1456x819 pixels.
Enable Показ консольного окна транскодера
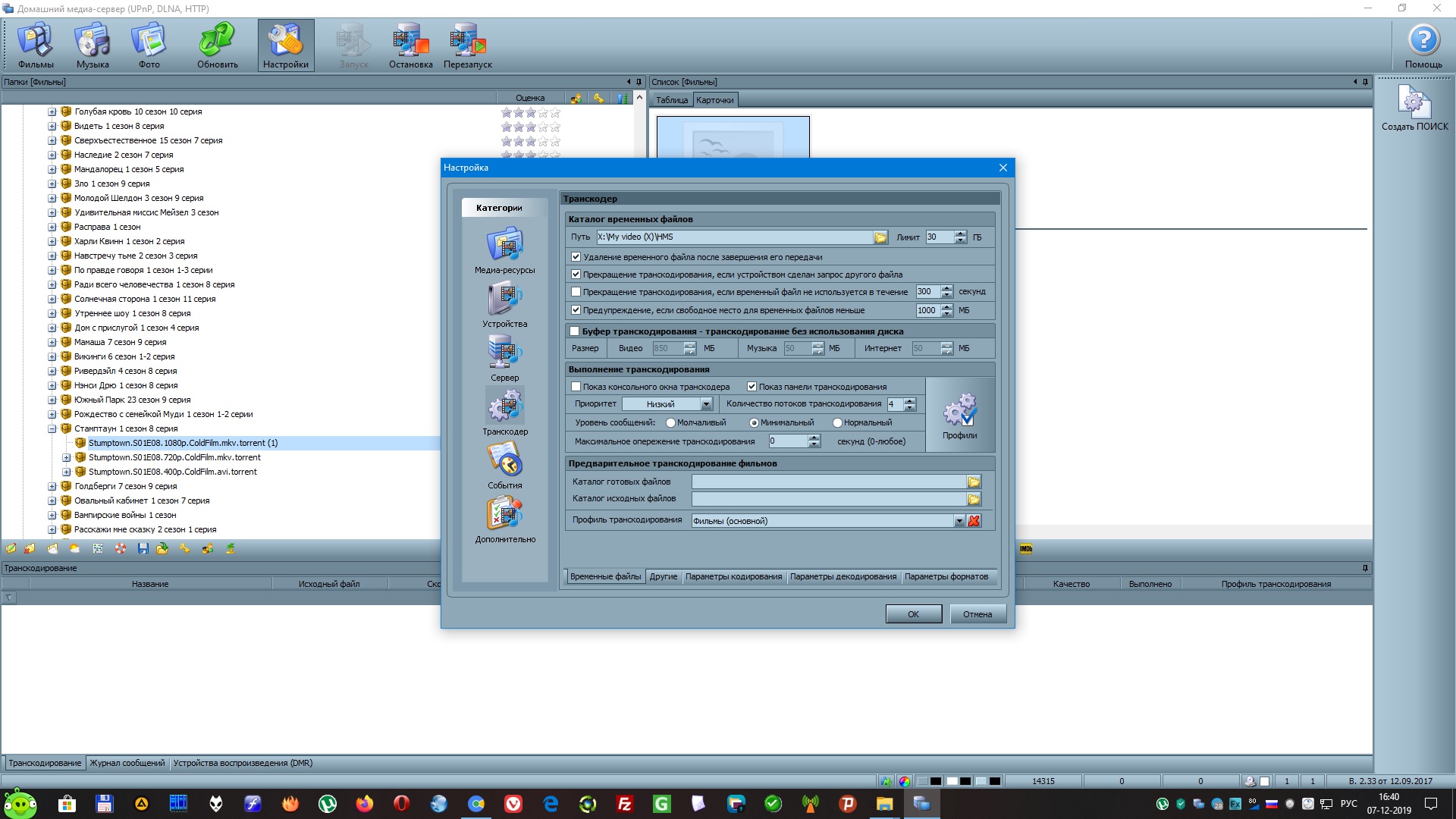576,387
